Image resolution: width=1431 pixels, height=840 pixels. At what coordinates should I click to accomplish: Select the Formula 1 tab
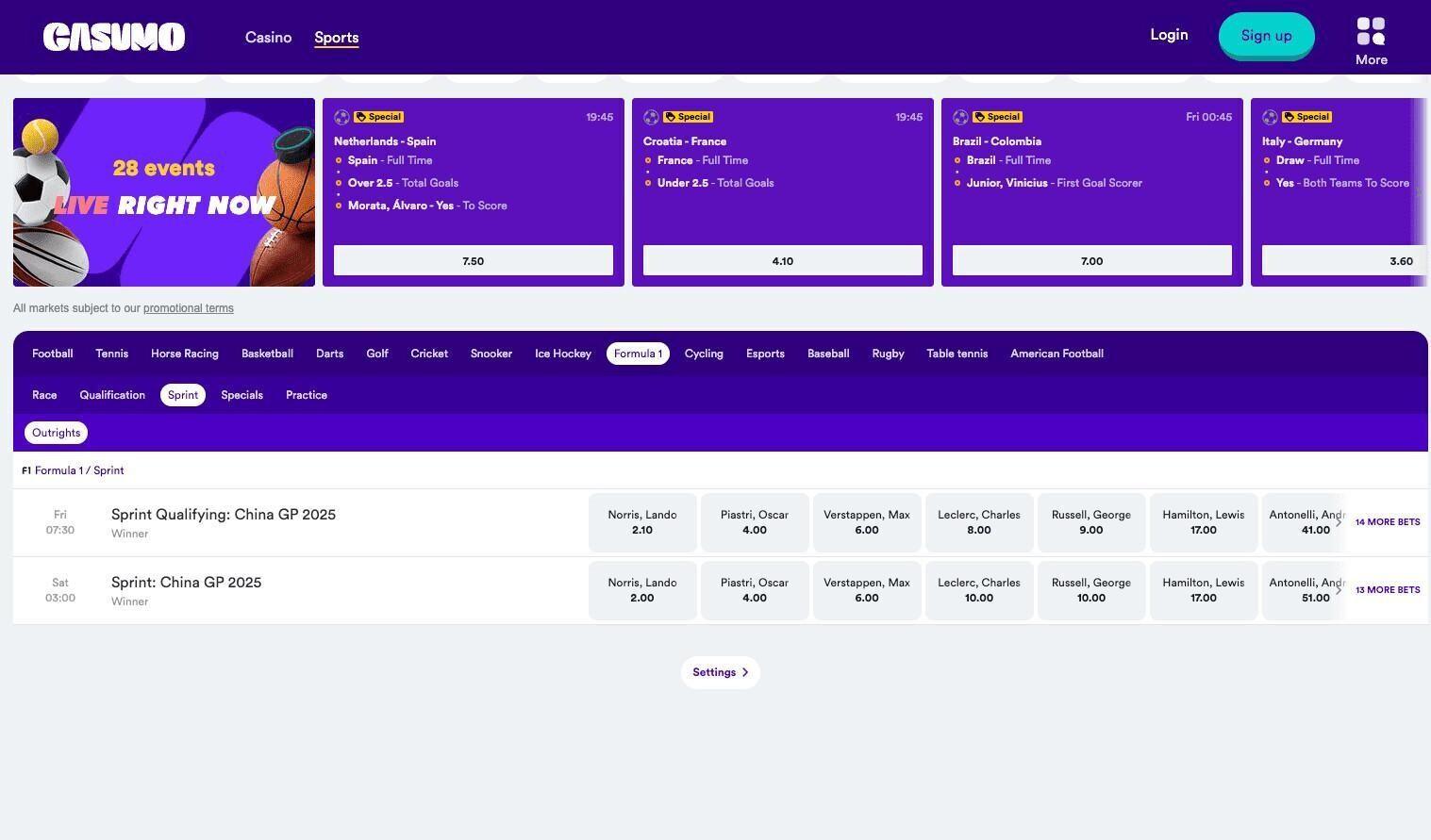638,354
